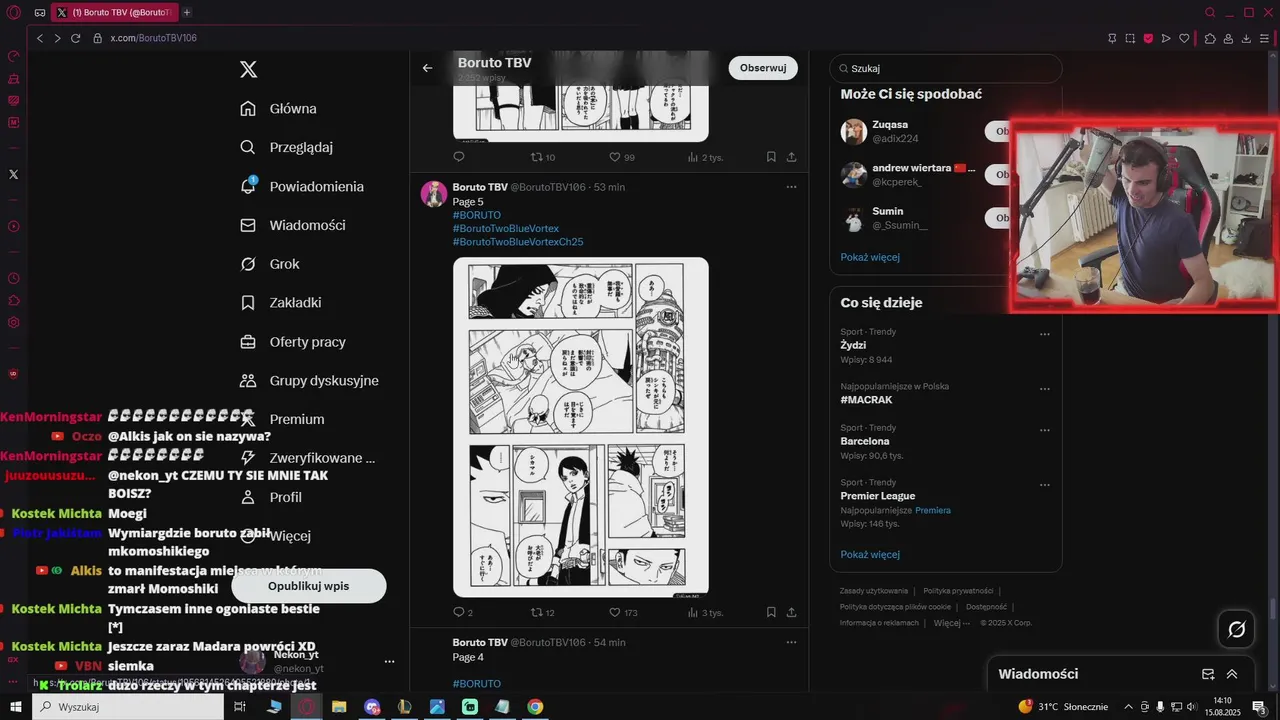View analytics of the Page 5 post

(693, 612)
